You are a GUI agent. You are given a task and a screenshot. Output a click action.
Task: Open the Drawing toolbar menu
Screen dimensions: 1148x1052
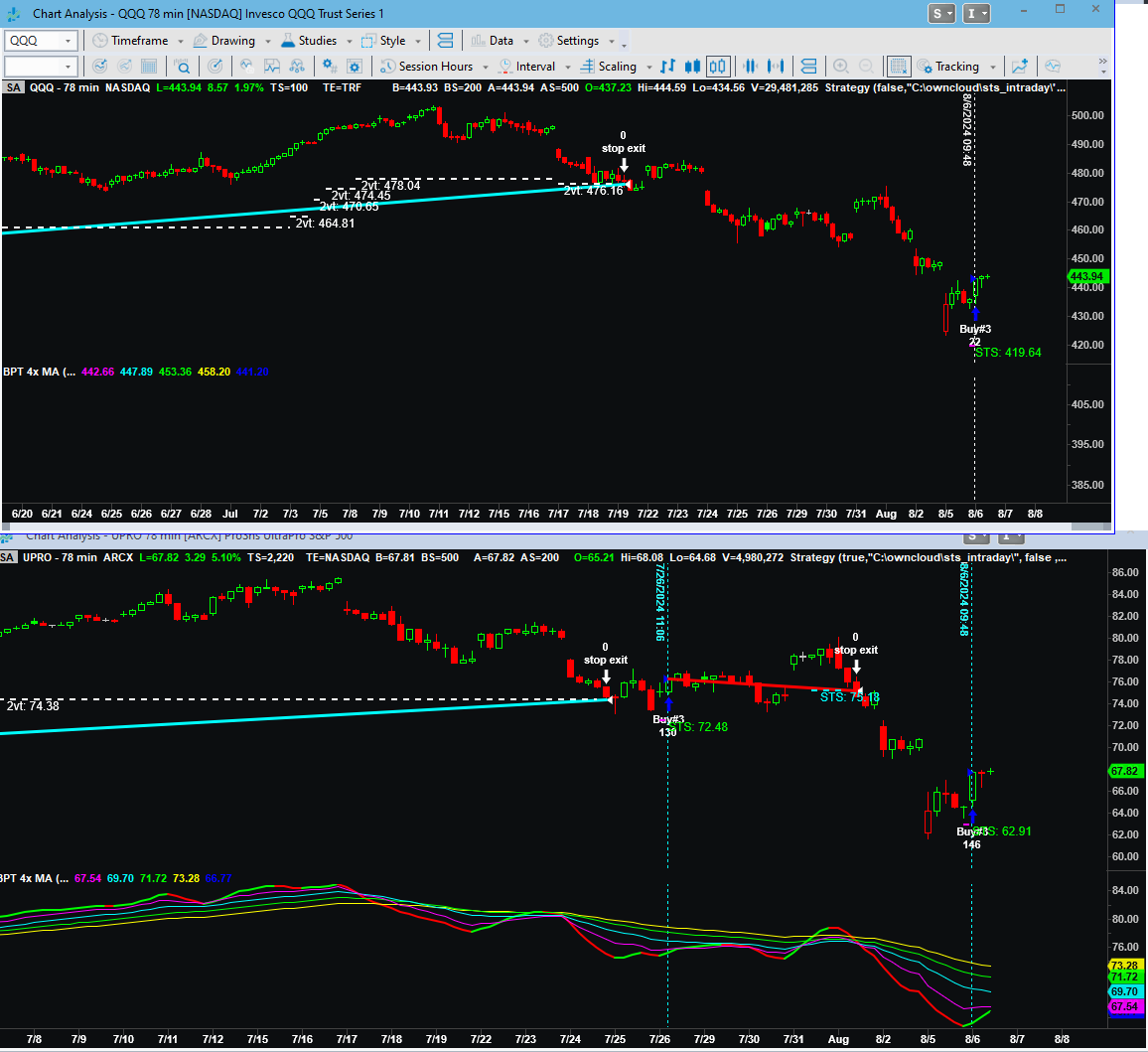(x=224, y=41)
